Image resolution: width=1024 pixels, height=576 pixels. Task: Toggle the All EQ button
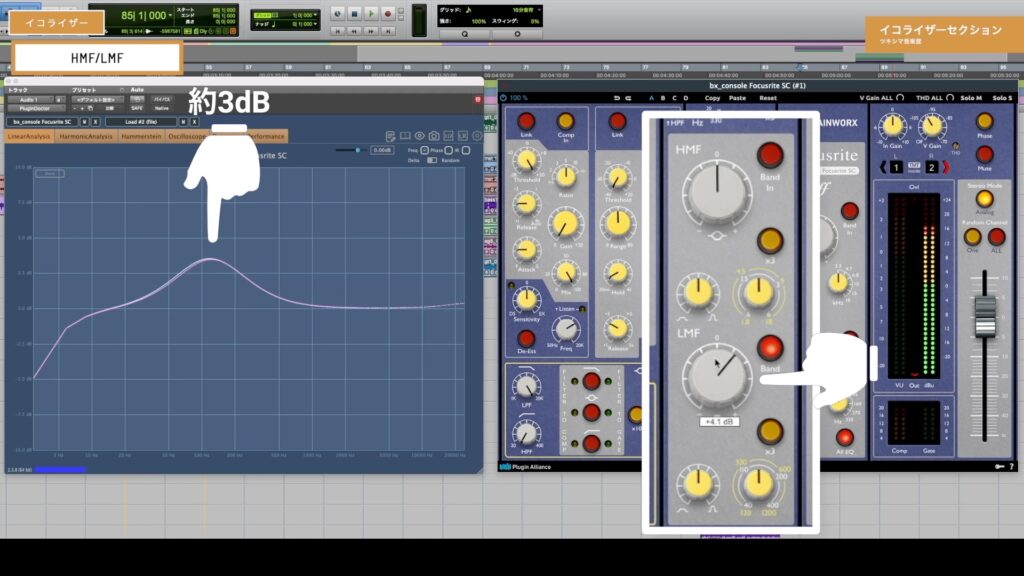point(844,437)
